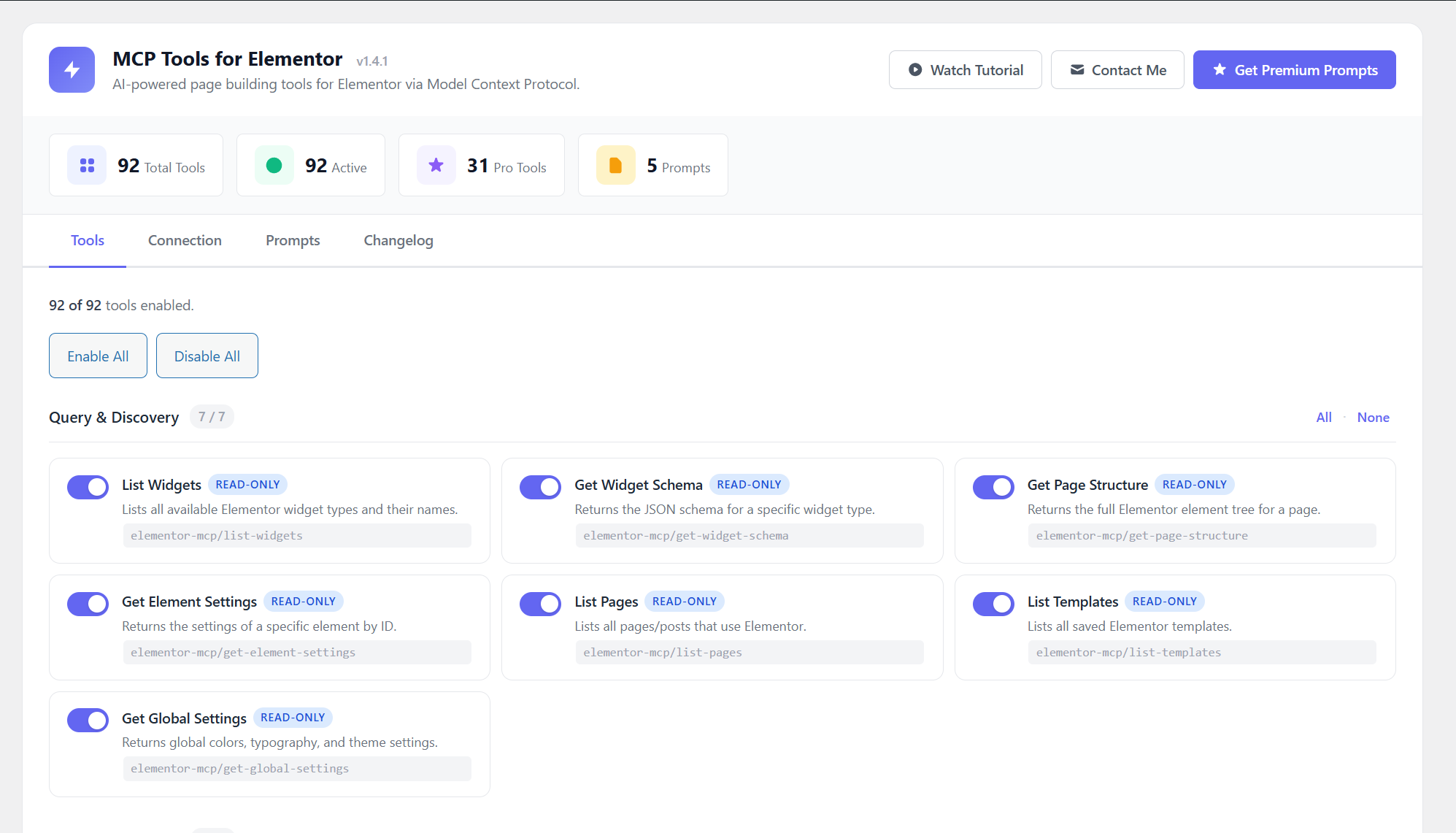Click the Disable All button
The image size is (1456, 833).
click(x=207, y=356)
